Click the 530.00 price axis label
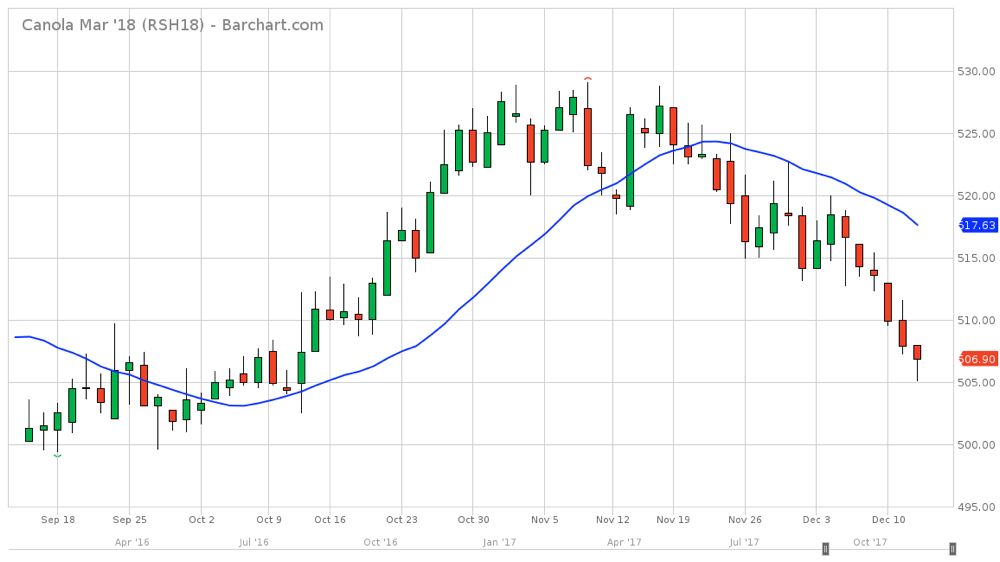 (x=976, y=71)
